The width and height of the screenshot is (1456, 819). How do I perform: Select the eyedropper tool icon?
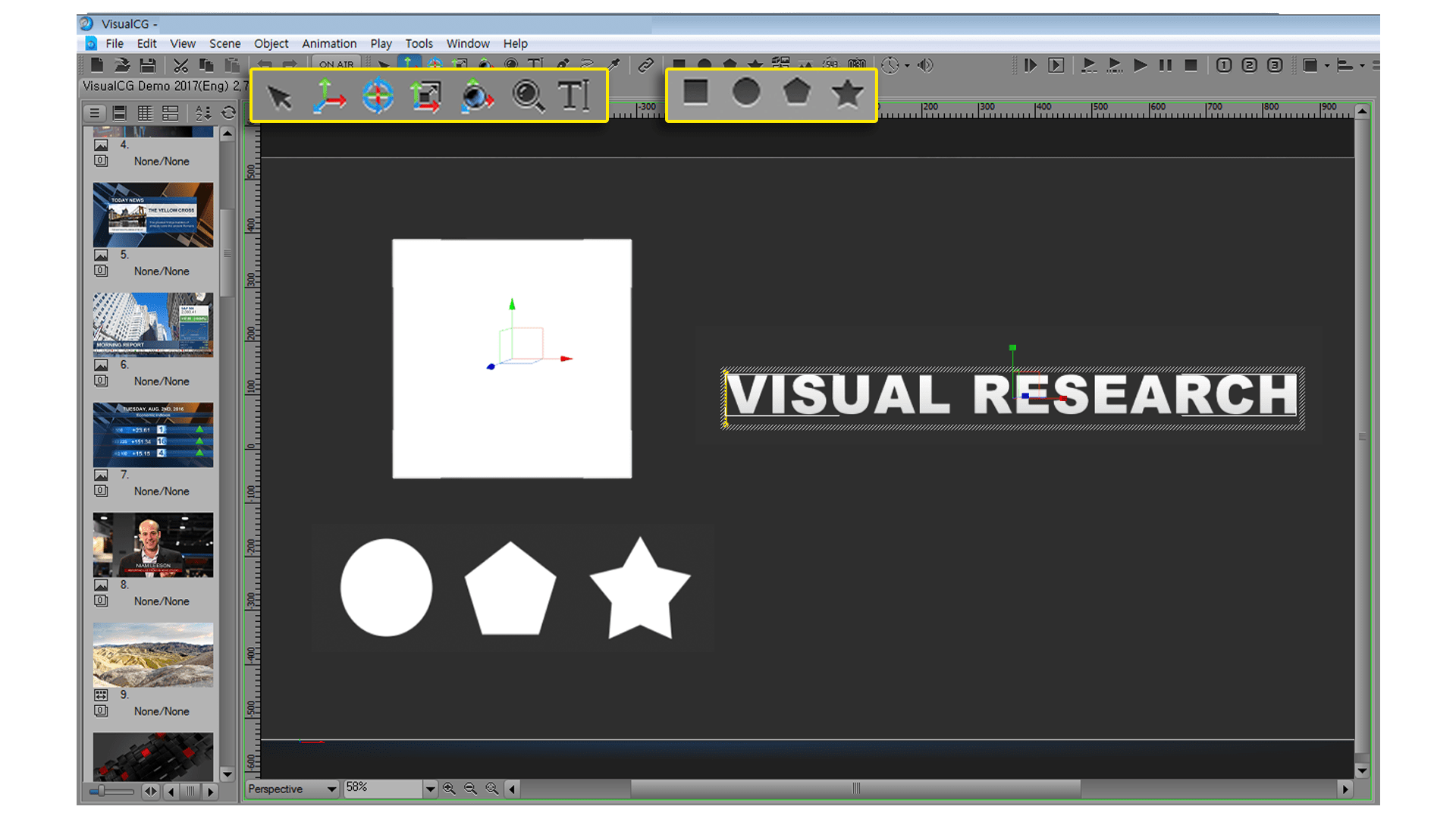coord(613,65)
